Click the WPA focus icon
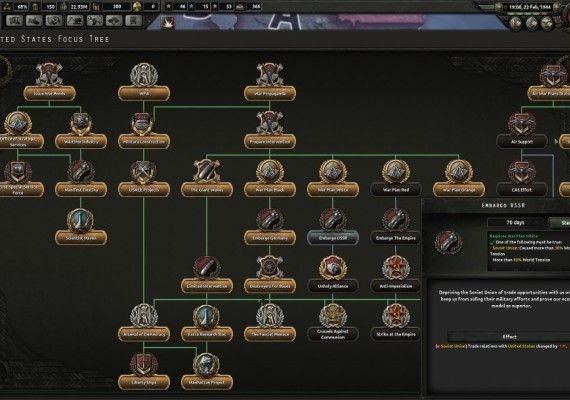 [x=144, y=75]
